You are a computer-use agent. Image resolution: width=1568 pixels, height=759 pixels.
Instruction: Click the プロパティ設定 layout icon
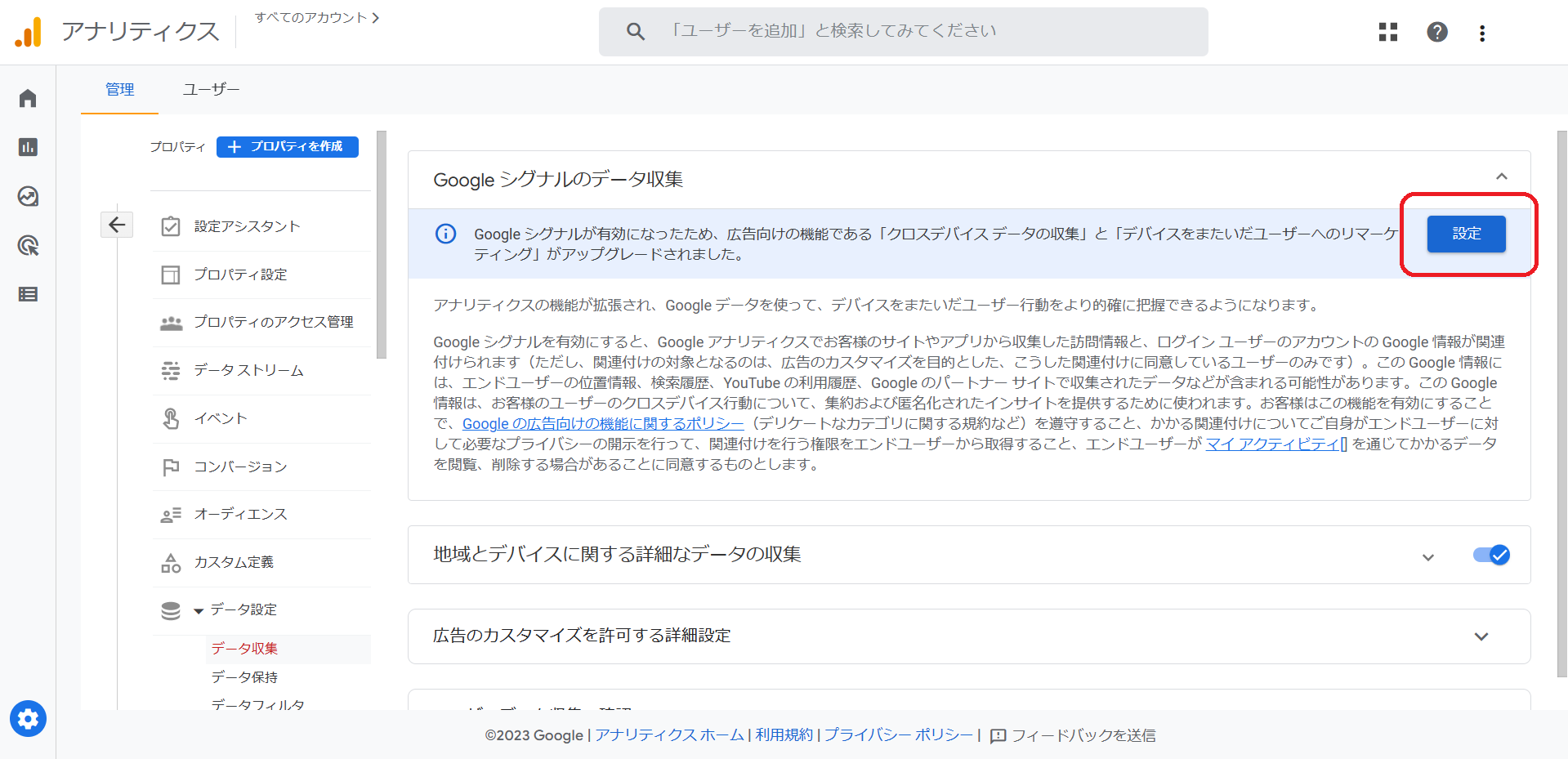171,275
